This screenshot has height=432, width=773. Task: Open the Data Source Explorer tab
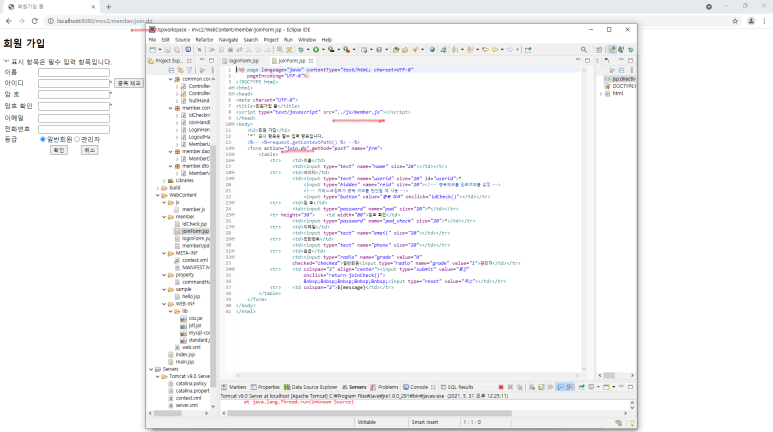311,387
